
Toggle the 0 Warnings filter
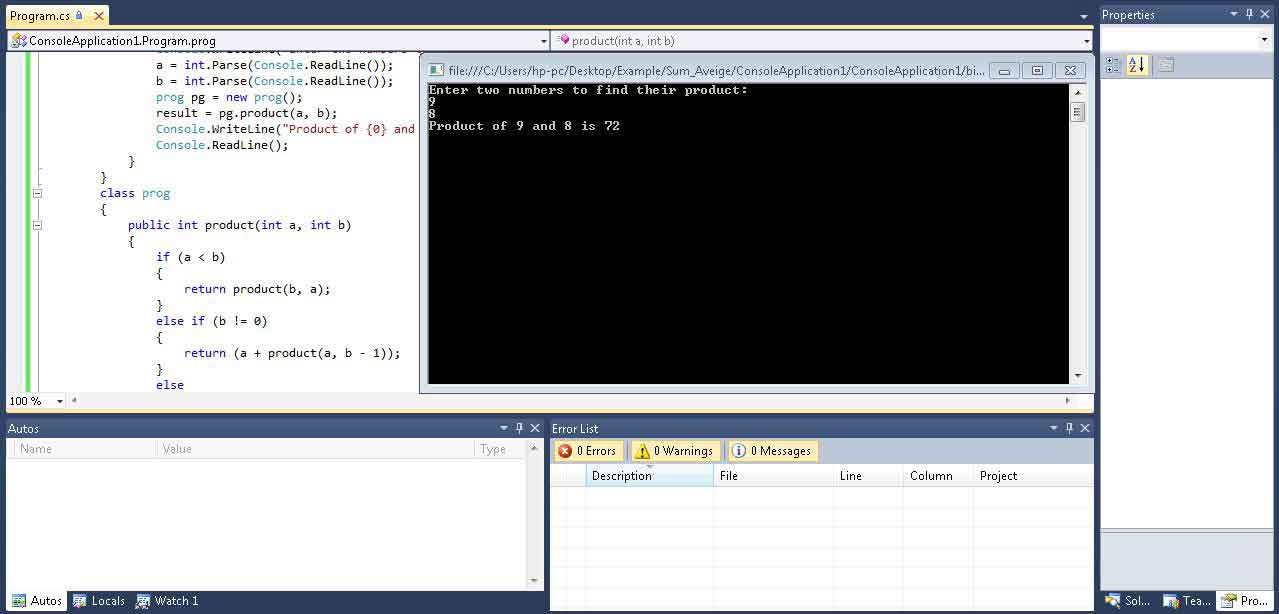[x=674, y=451]
